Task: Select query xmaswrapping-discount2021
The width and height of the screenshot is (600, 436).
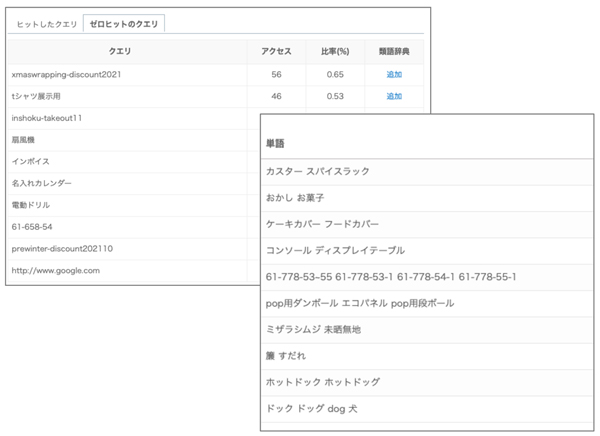Action: (x=66, y=74)
